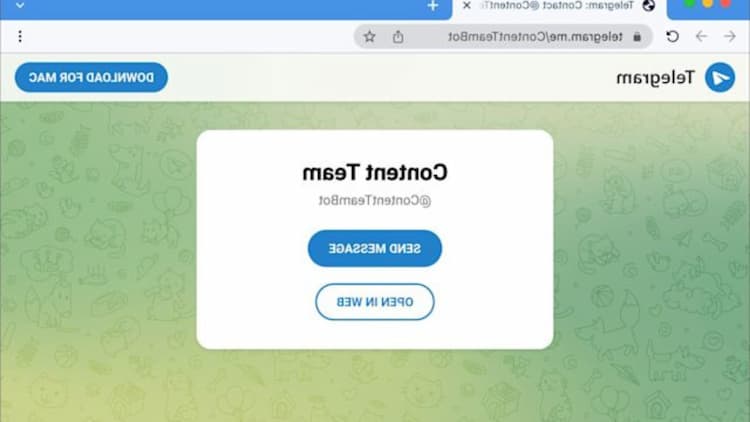
Task: Close the Telegram Contact tab
Action: [467, 5]
